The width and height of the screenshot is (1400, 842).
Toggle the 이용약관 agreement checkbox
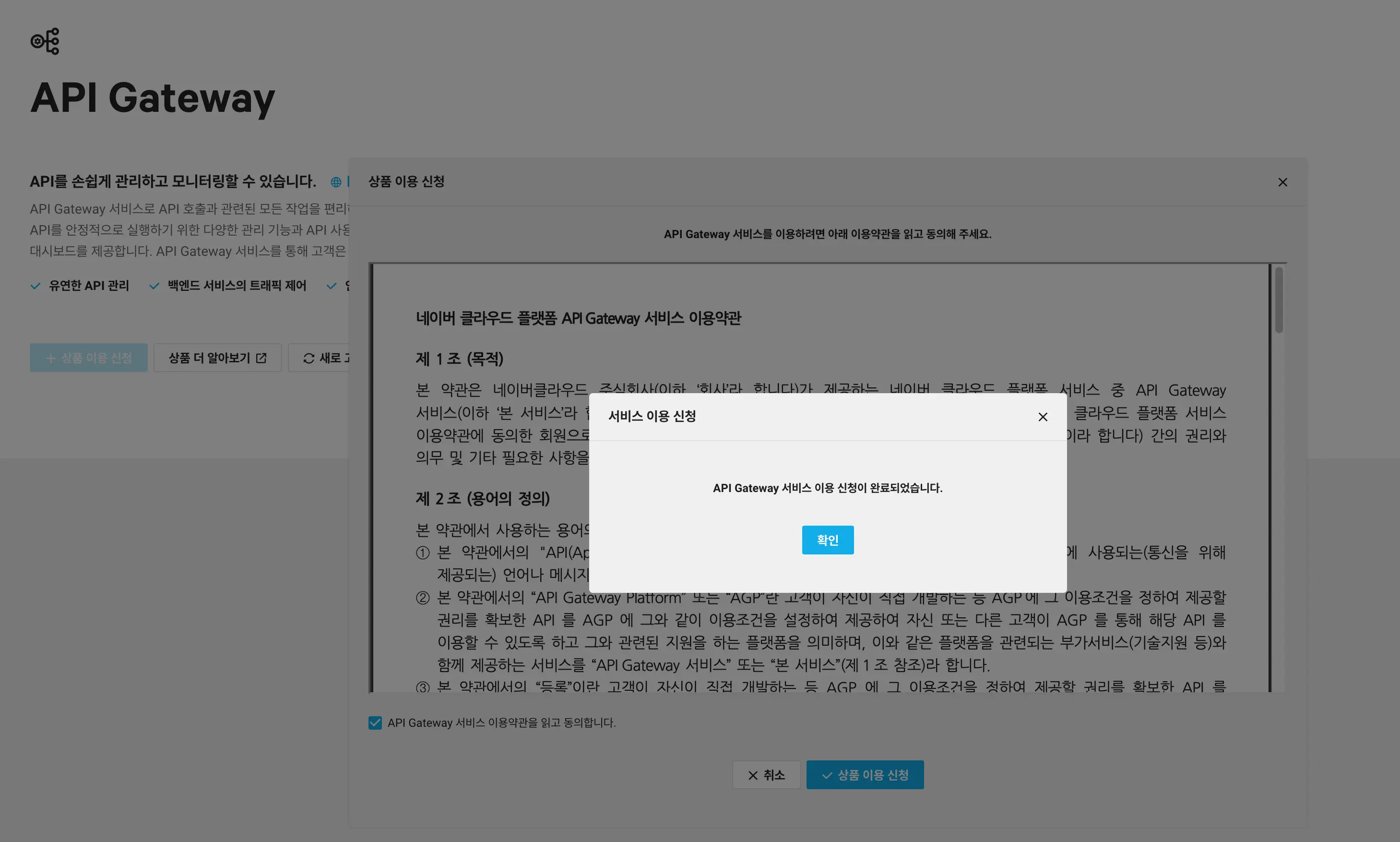(x=375, y=723)
